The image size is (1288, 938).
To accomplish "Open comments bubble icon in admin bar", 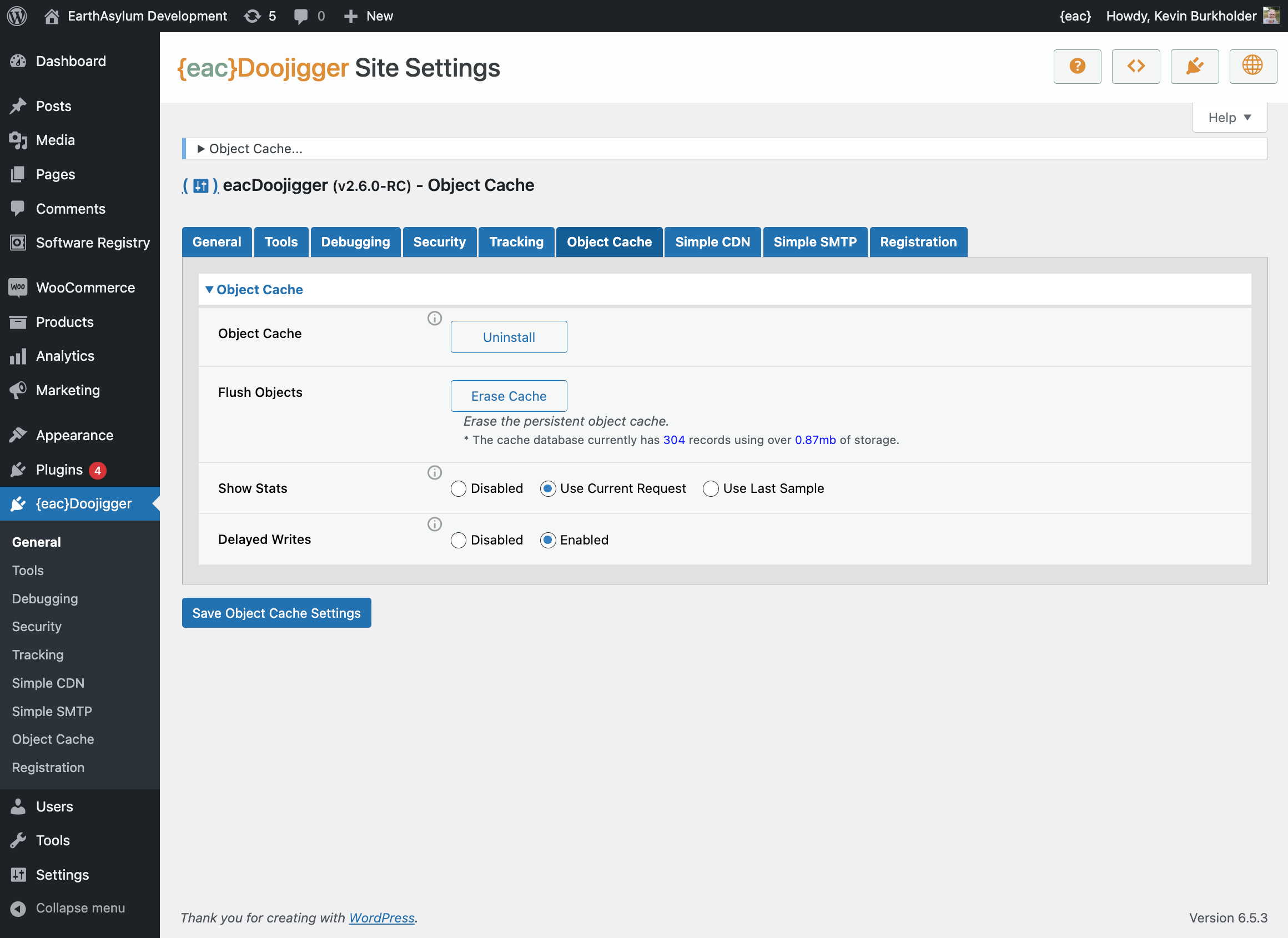I will point(301,16).
